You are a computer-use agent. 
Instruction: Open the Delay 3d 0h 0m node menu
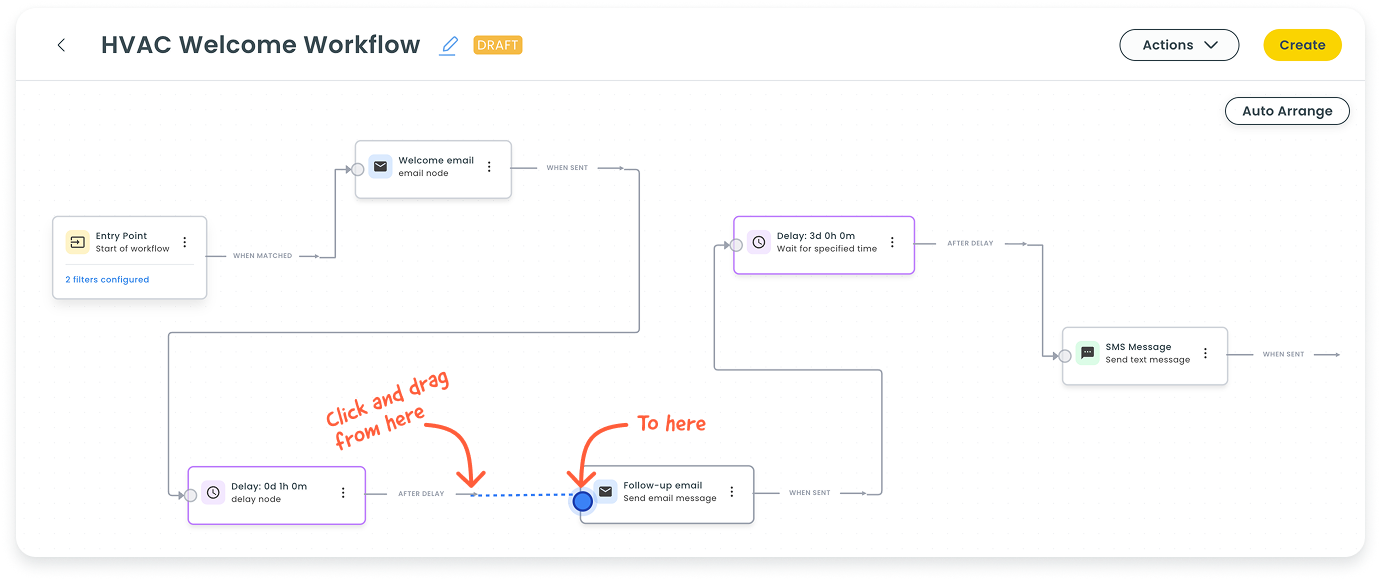coord(893,242)
